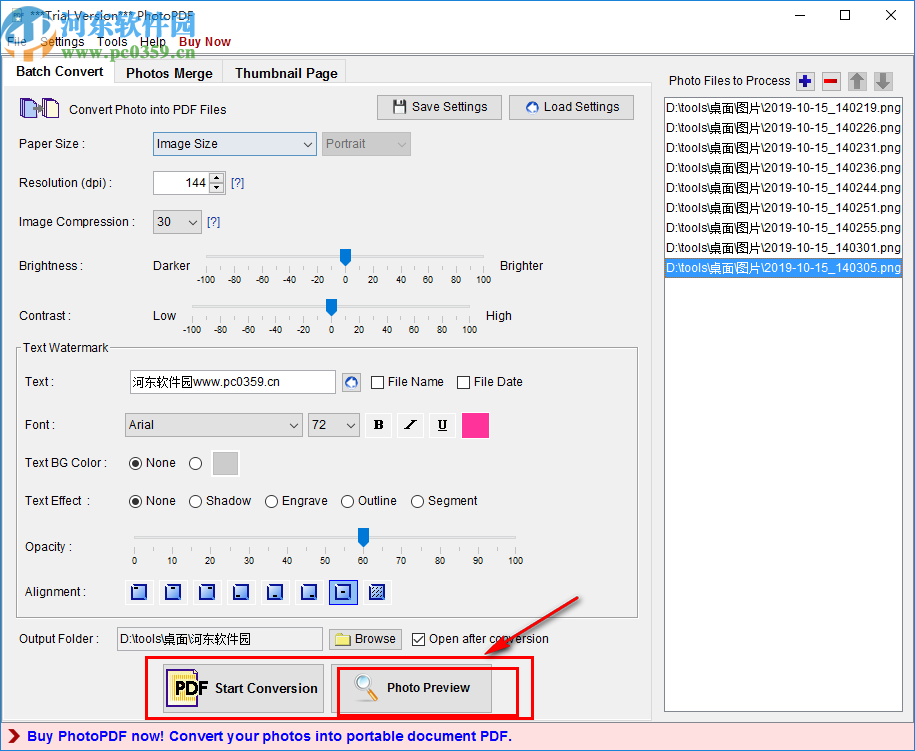Move selected photo up the list
The height and width of the screenshot is (751, 915).
click(x=857, y=81)
